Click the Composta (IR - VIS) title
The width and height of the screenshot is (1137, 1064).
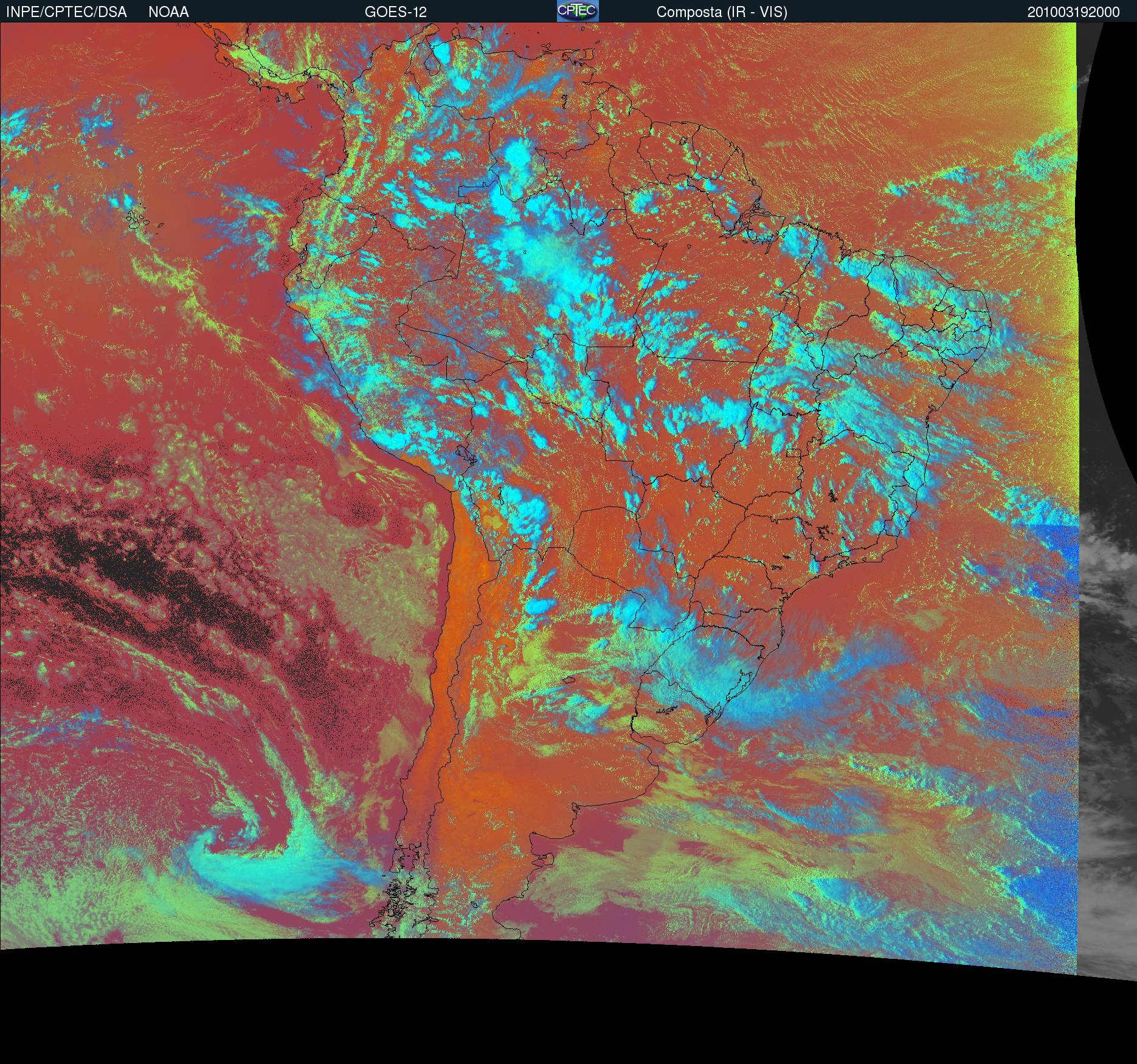[x=722, y=12]
